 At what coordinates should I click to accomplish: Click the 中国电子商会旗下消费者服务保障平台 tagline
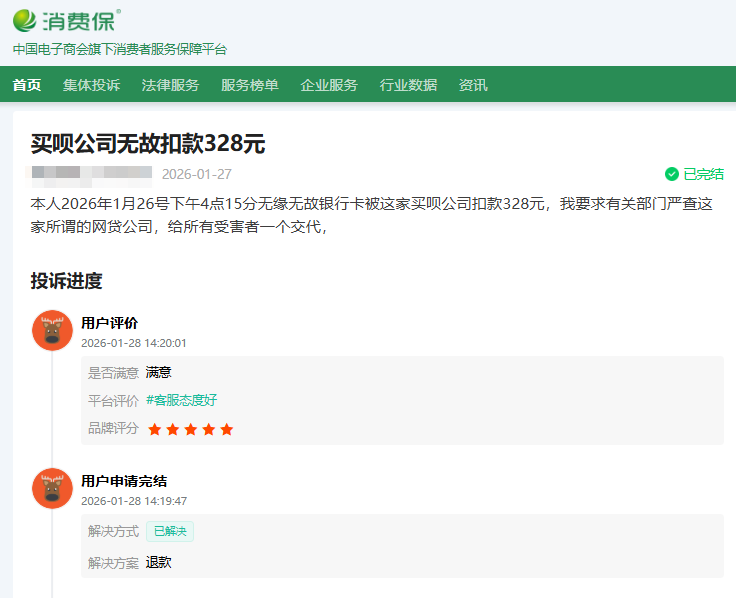click(120, 49)
